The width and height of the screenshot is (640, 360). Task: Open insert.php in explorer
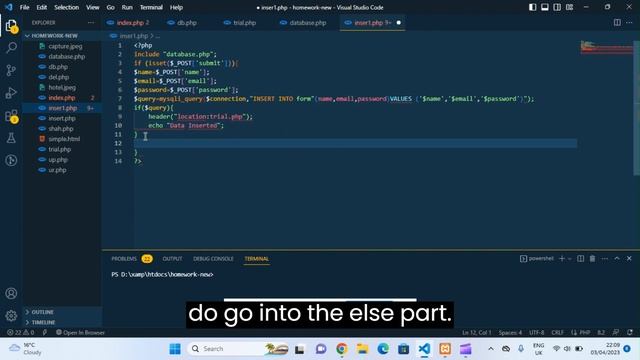(x=62, y=118)
